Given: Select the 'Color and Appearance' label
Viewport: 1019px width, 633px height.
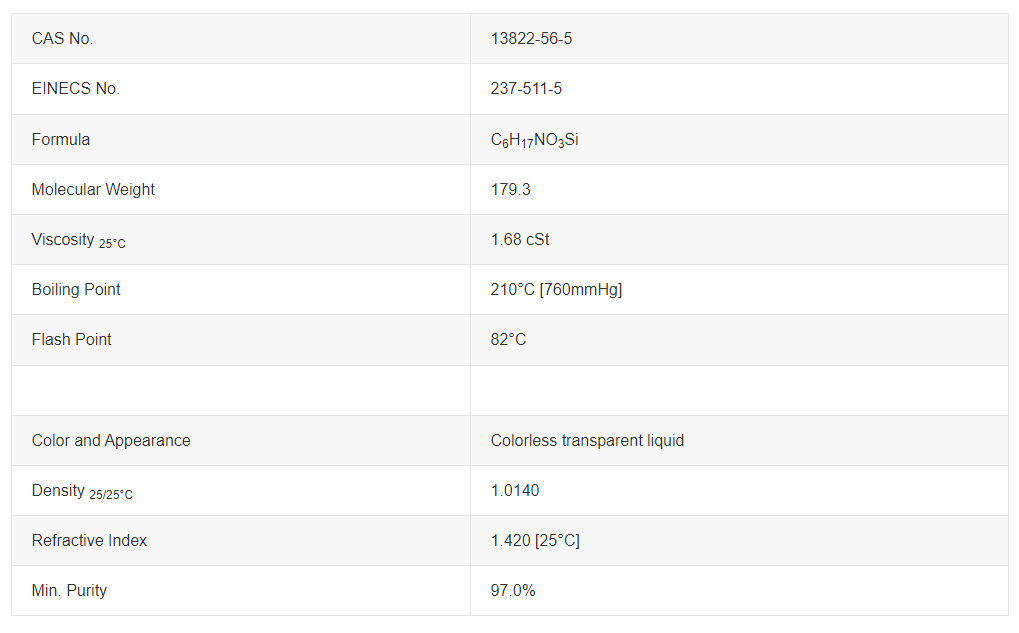Looking at the screenshot, I should pyautogui.click(x=111, y=441).
